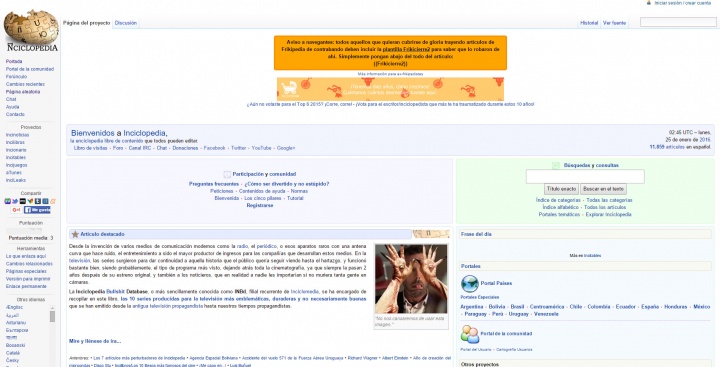Click 'Lo que enlaza aquí' tool link
Viewport: 720px width, 367px height.
click(x=26, y=256)
